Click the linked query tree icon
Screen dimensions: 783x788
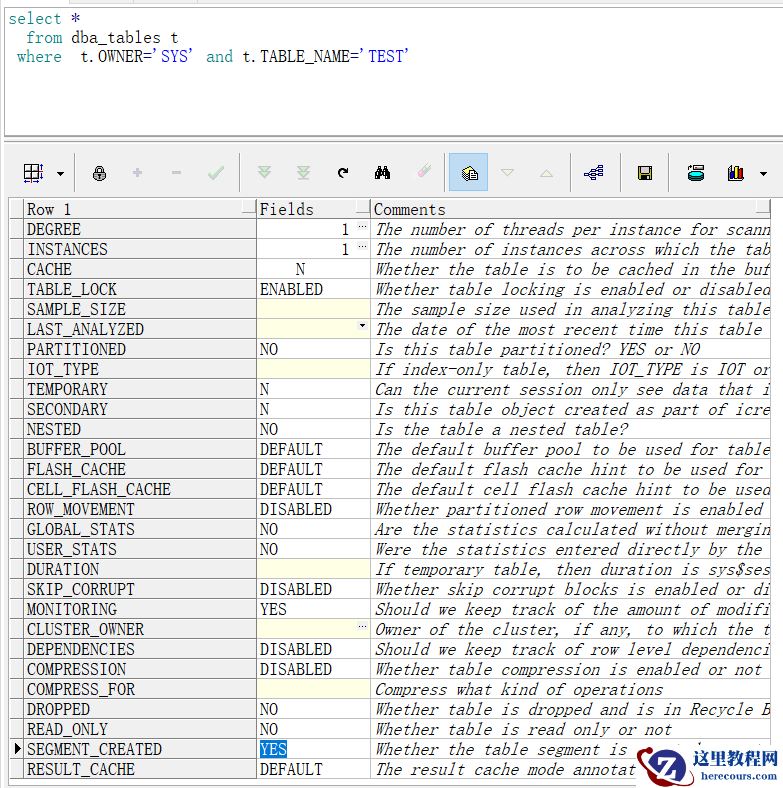tap(594, 173)
